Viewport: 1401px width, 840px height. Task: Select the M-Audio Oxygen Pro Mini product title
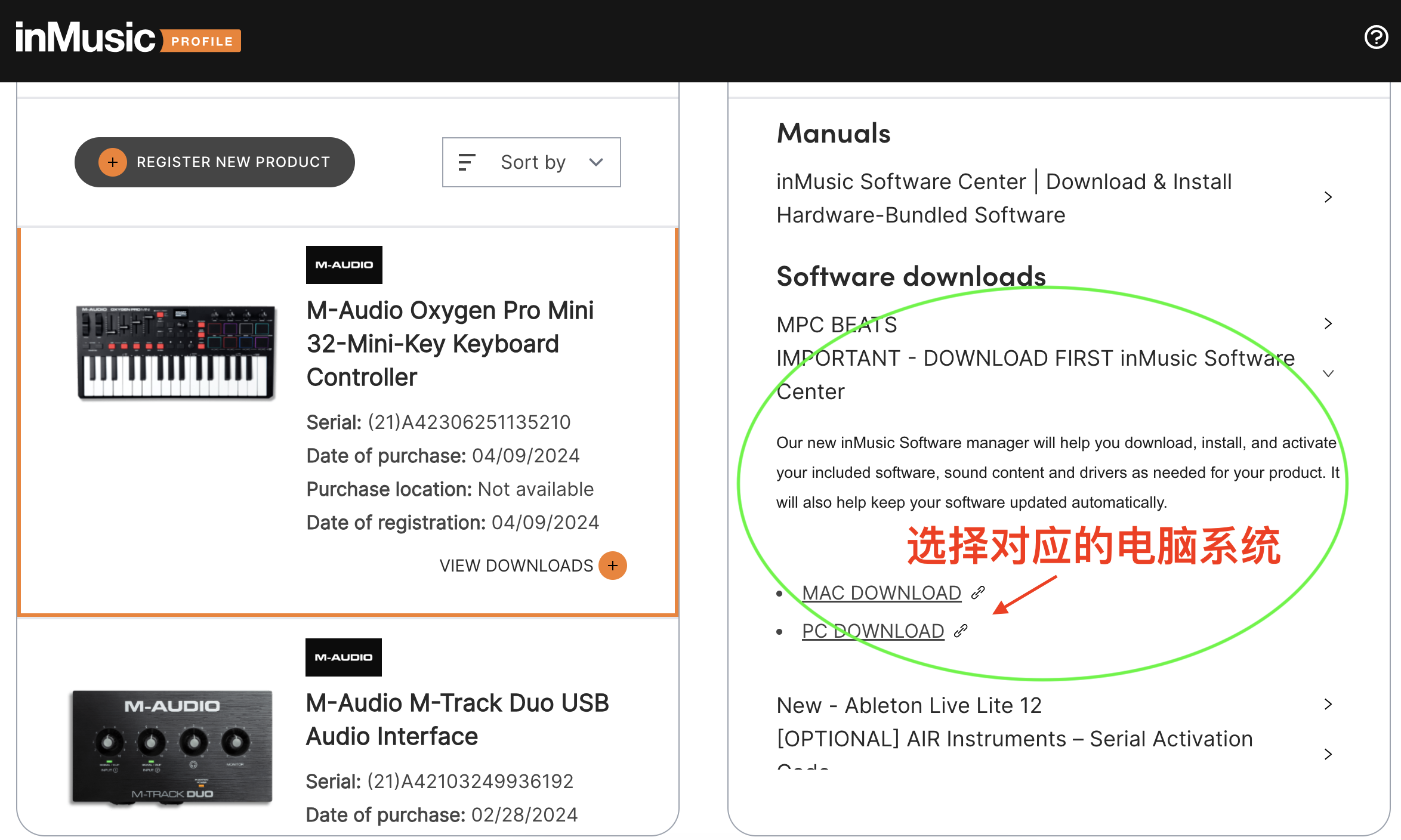tap(450, 344)
